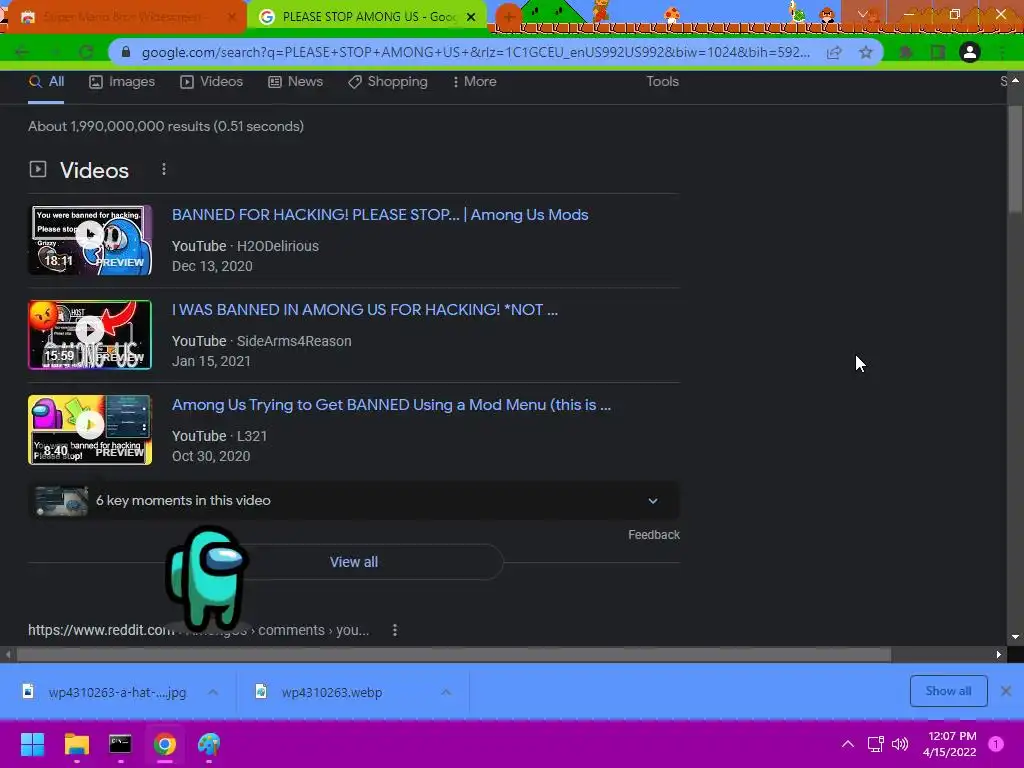
Task: Click the vertical scrollbar thumb
Action: pyautogui.click(x=1015, y=159)
